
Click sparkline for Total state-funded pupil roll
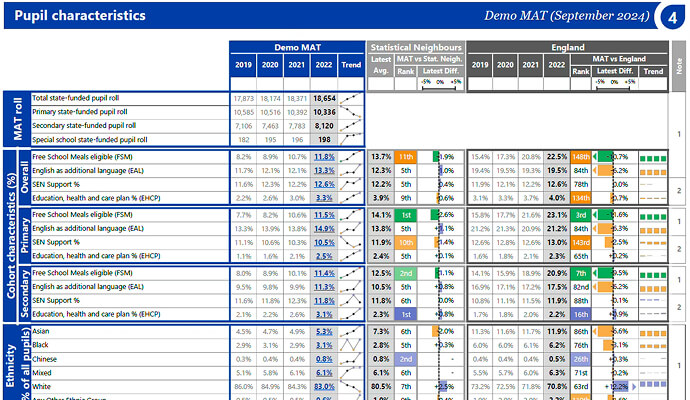coord(351,99)
